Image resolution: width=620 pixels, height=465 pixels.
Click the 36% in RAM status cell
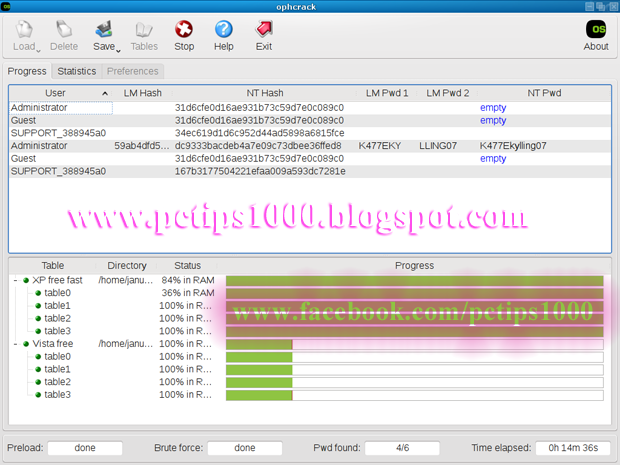(x=187, y=293)
